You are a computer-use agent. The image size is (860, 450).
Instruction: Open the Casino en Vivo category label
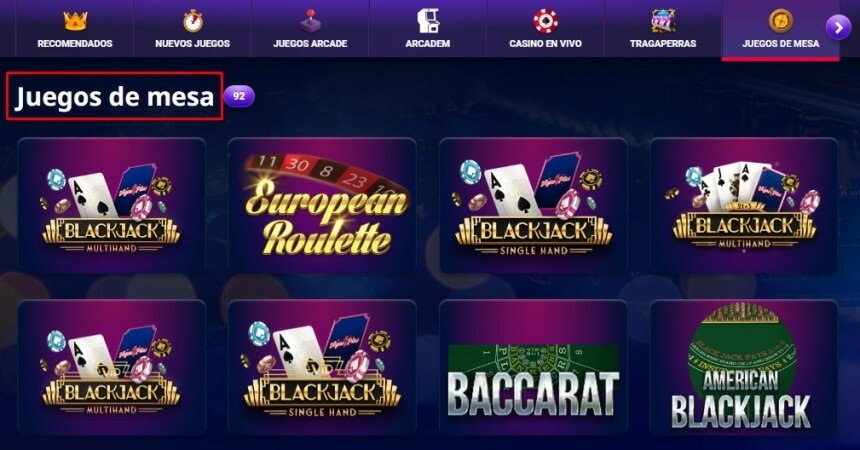pos(545,43)
